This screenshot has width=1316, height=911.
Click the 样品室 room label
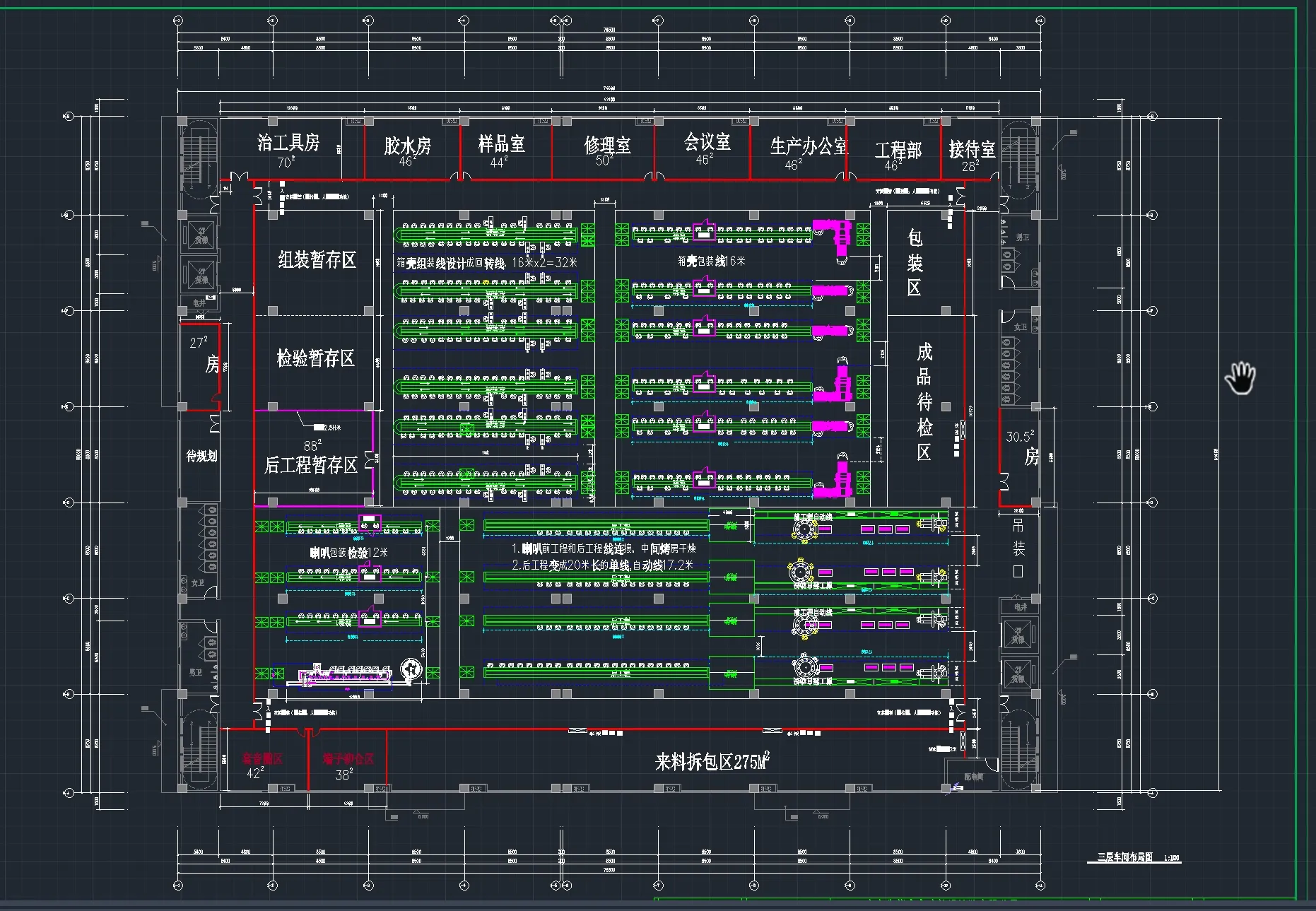[x=501, y=144]
